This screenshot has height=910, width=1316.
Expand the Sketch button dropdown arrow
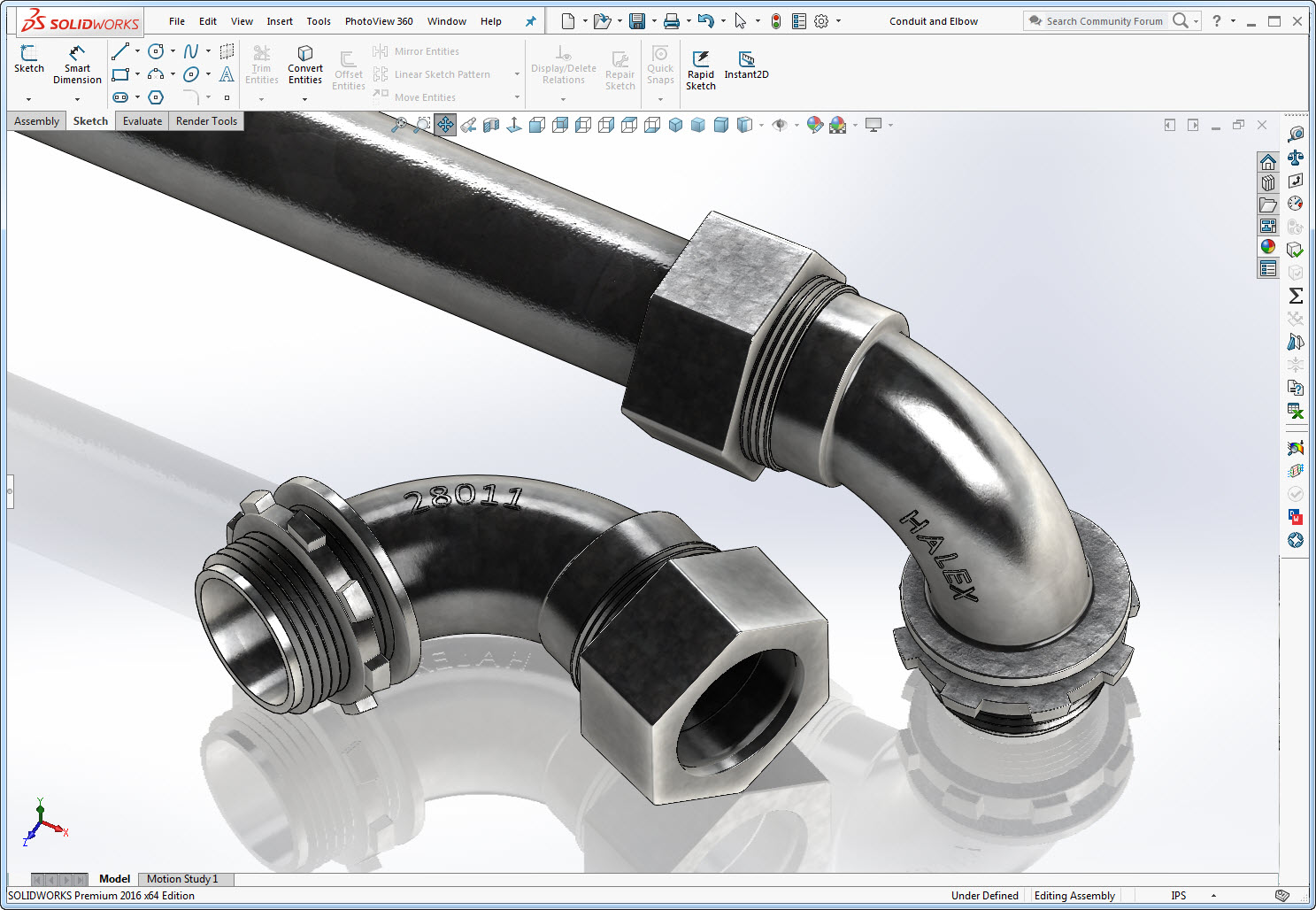click(x=28, y=99)
